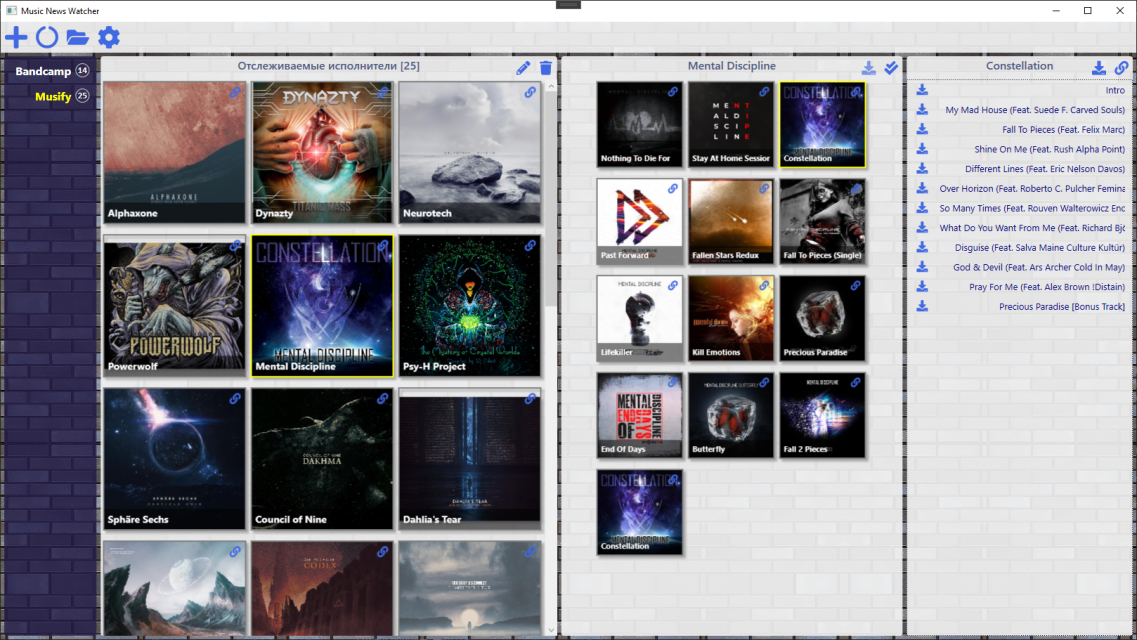Refresh news using the circular refresh icon
Screen dimensions: 1137x640
(47, 37)
